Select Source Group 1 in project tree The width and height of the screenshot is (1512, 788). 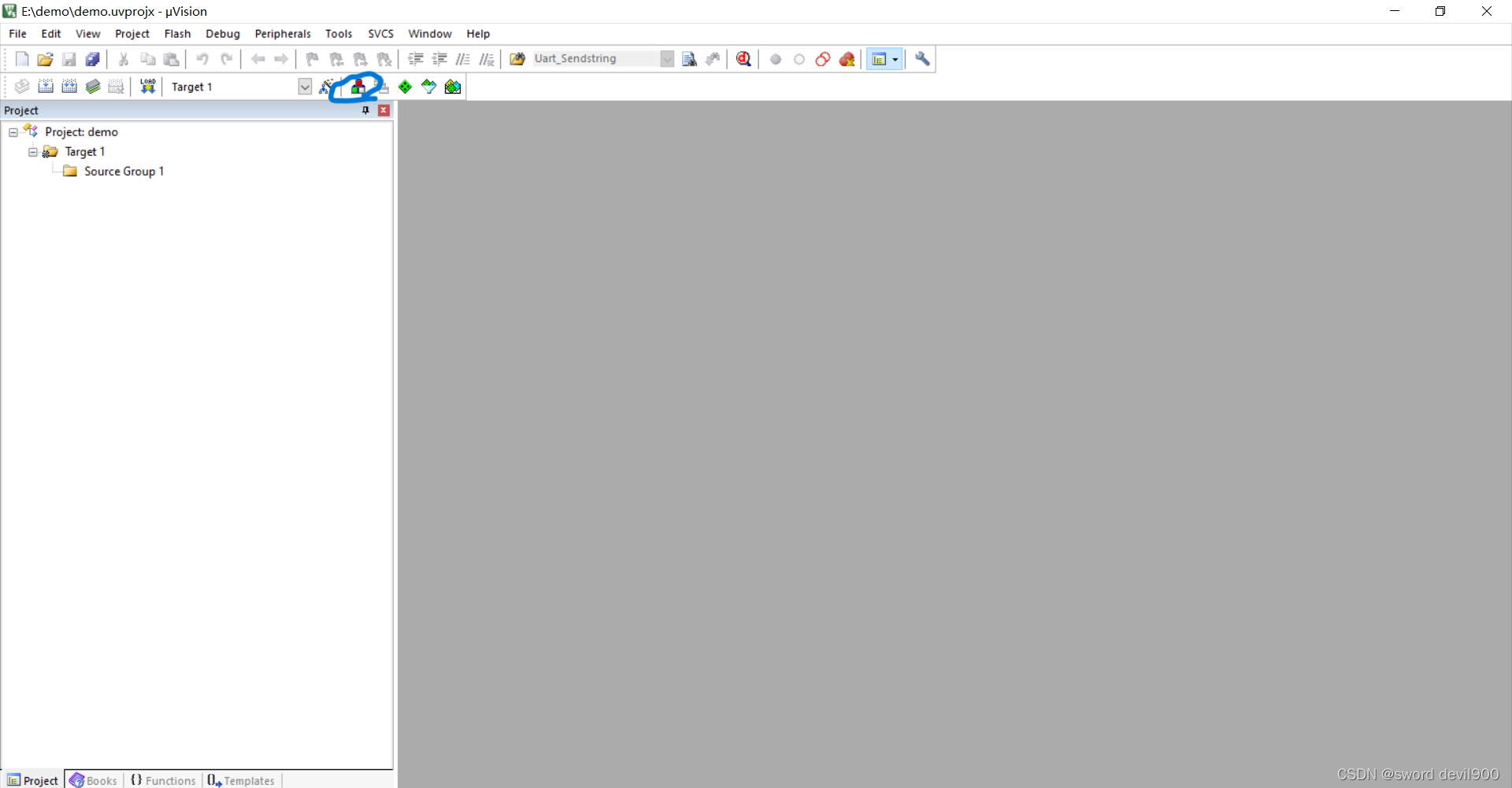(124, 172)
